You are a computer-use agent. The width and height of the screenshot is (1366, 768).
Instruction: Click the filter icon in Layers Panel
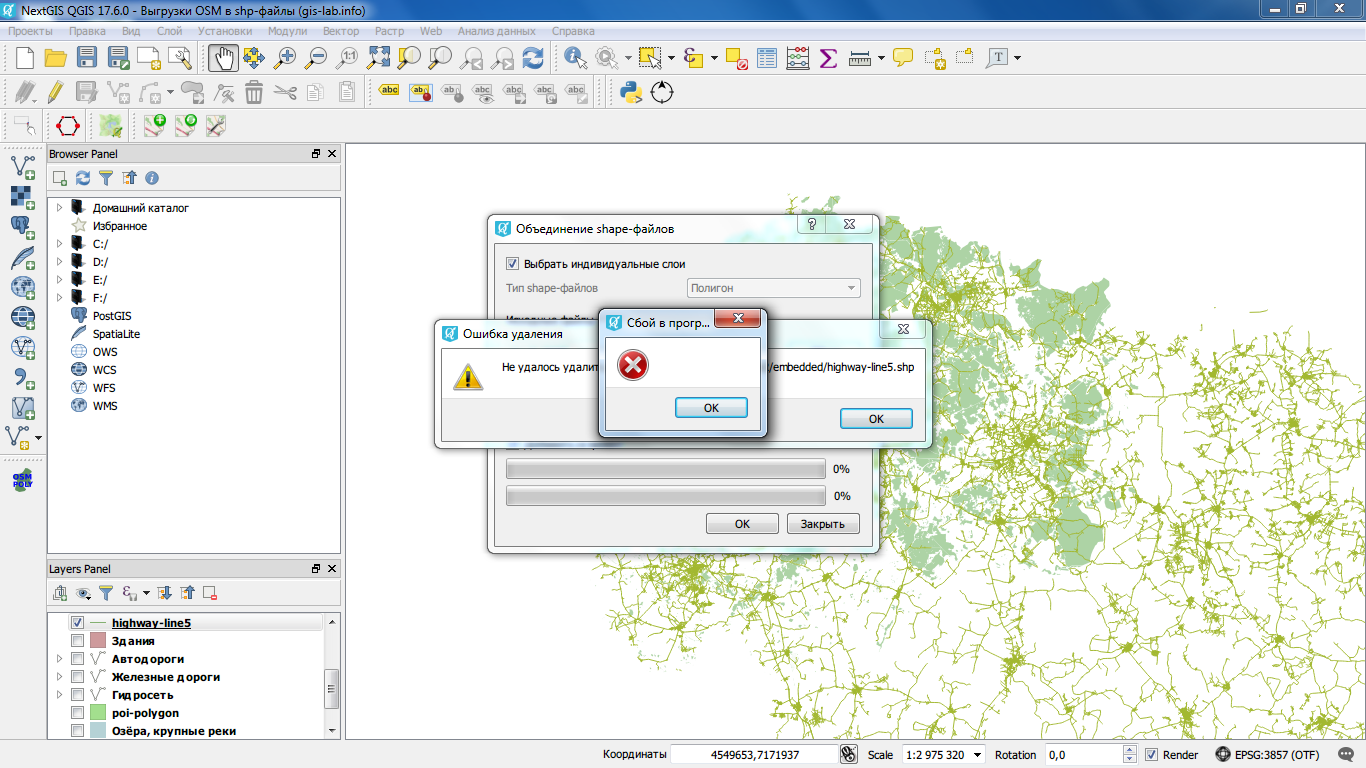tap(105, 593)
